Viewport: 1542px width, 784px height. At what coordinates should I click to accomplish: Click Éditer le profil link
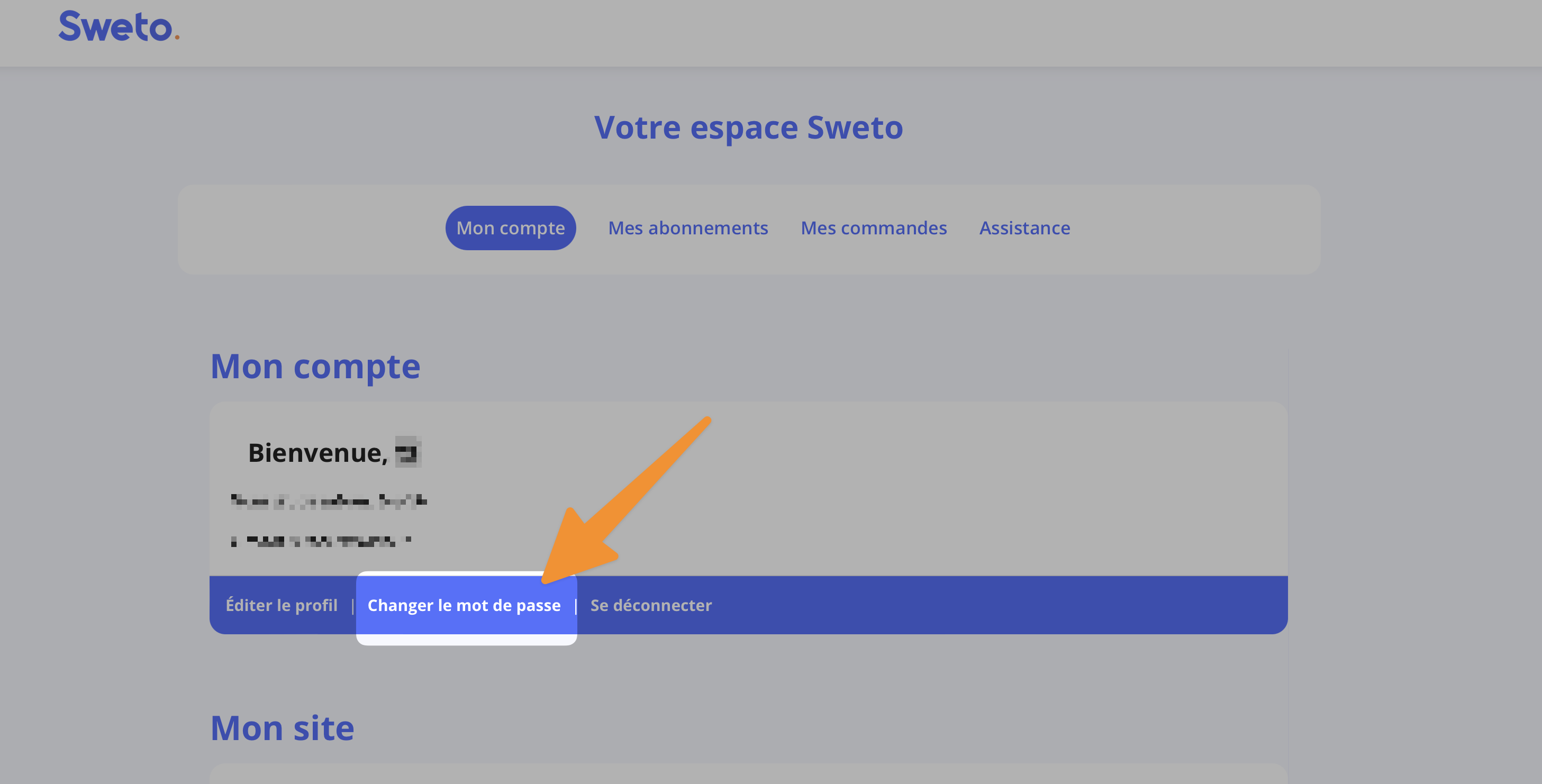tap(282, 605)
